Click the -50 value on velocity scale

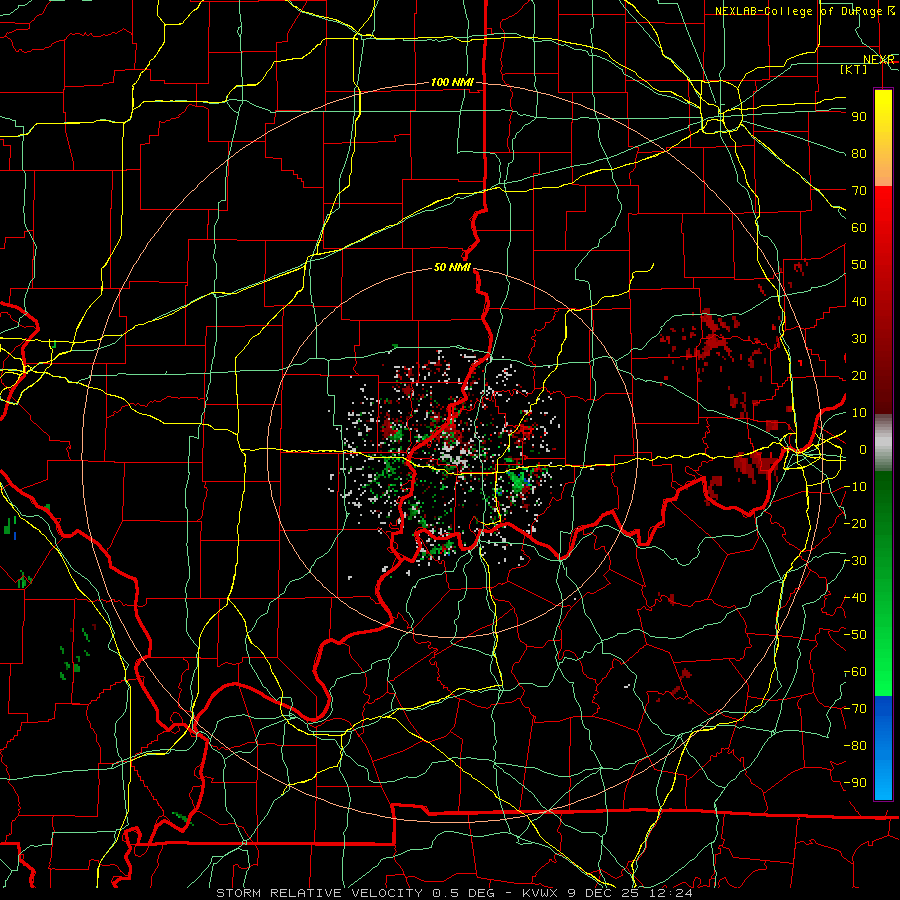[855, 634]
